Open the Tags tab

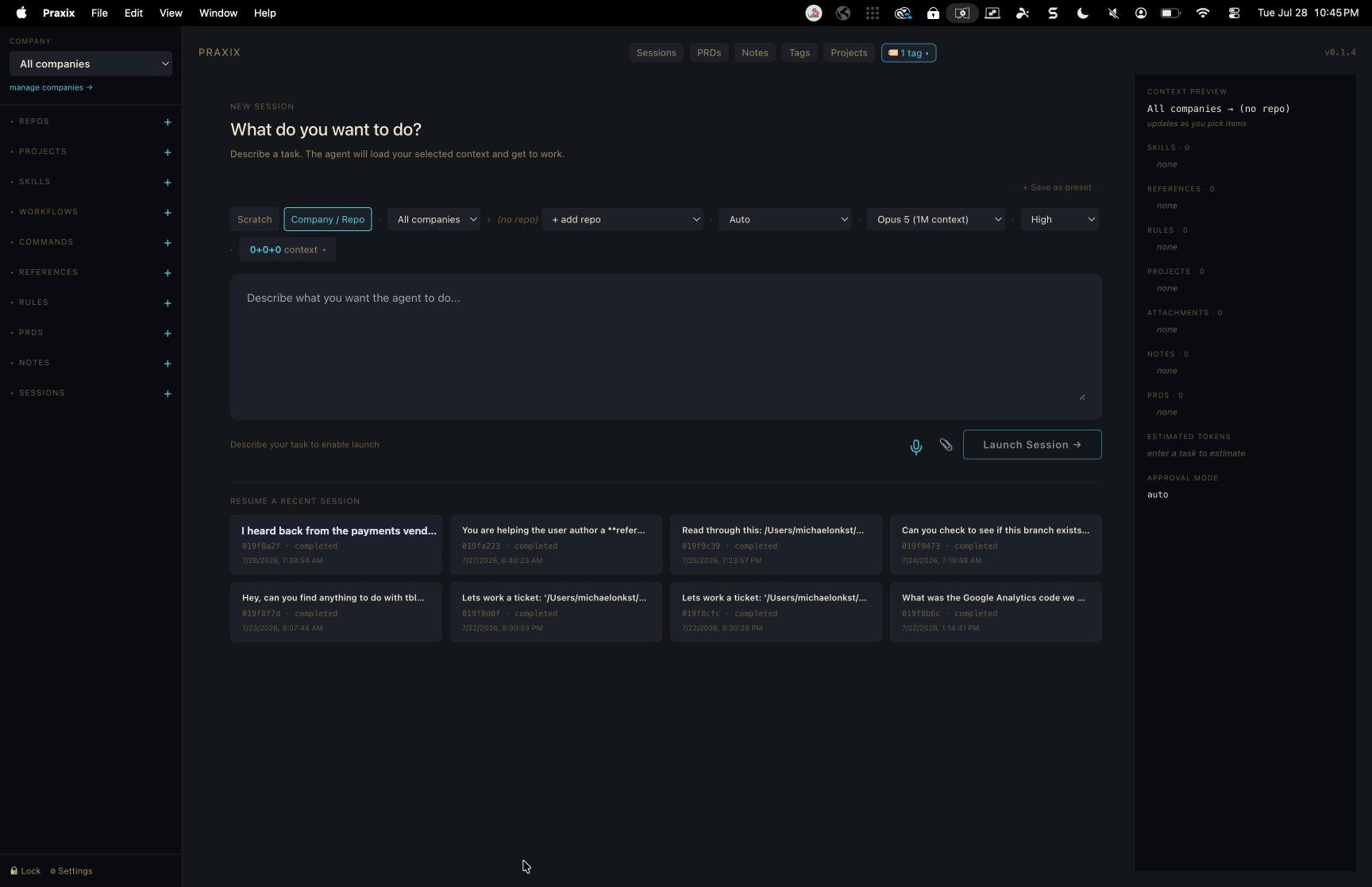(x=800, y=52)
